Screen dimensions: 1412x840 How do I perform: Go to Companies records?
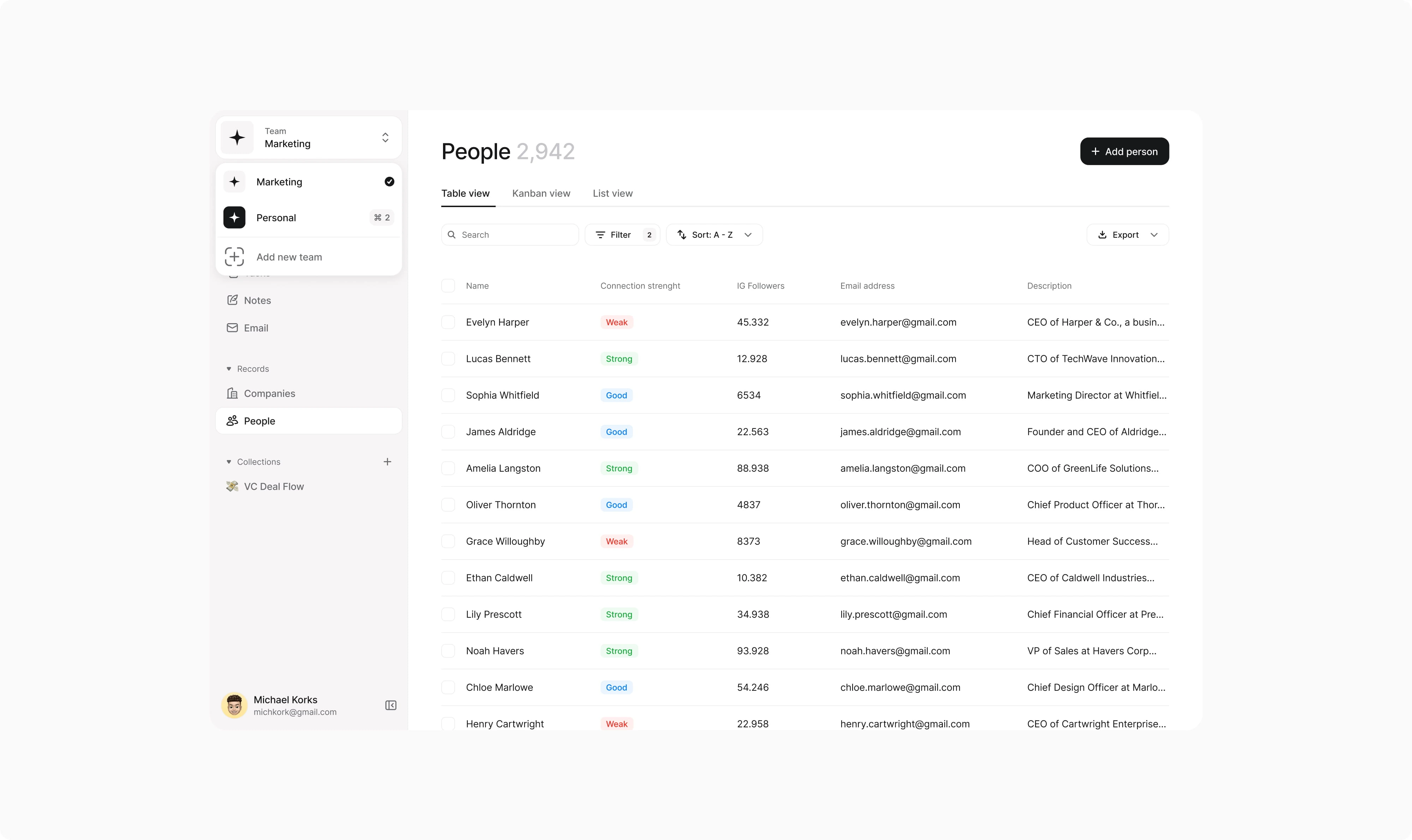(269, 393)
